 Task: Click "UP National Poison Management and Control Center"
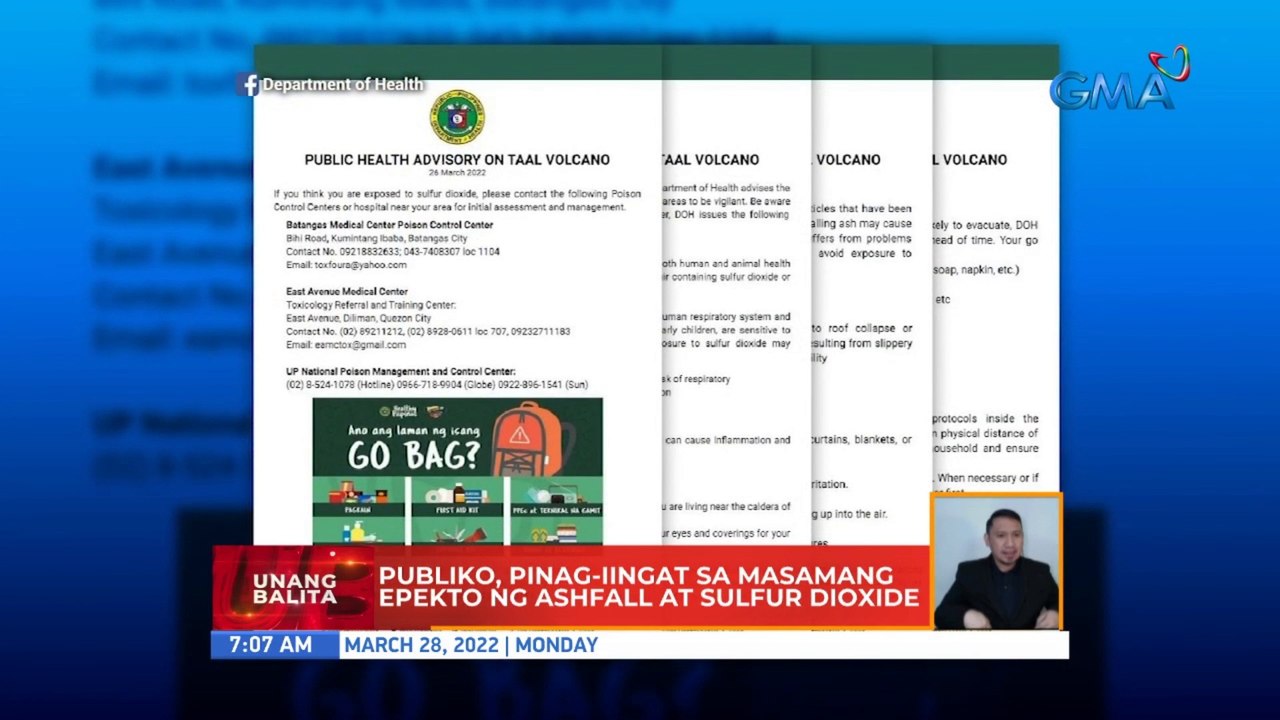(x=401, y=372)
